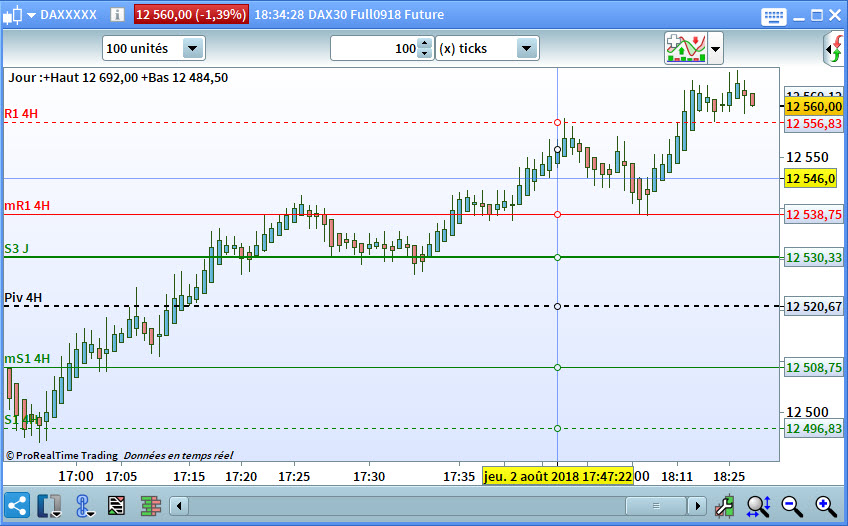Viewport: 848px width, 526px height.
Task: Click the vertical zoom magnifier icon
Action: (758, 506)
